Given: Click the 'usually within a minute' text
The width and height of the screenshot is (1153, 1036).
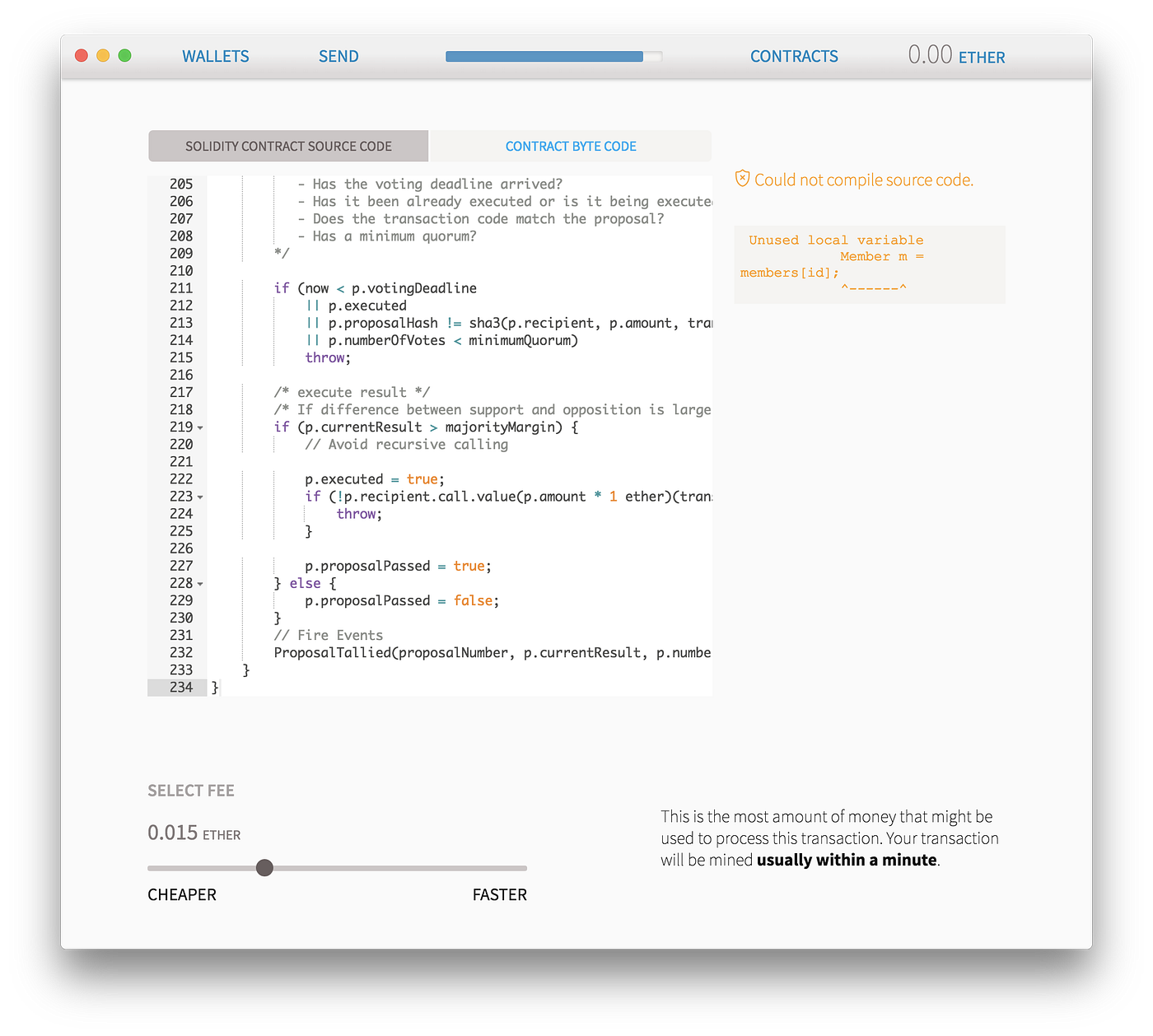Looking at the screenshot, I should (x=847, y=860).
